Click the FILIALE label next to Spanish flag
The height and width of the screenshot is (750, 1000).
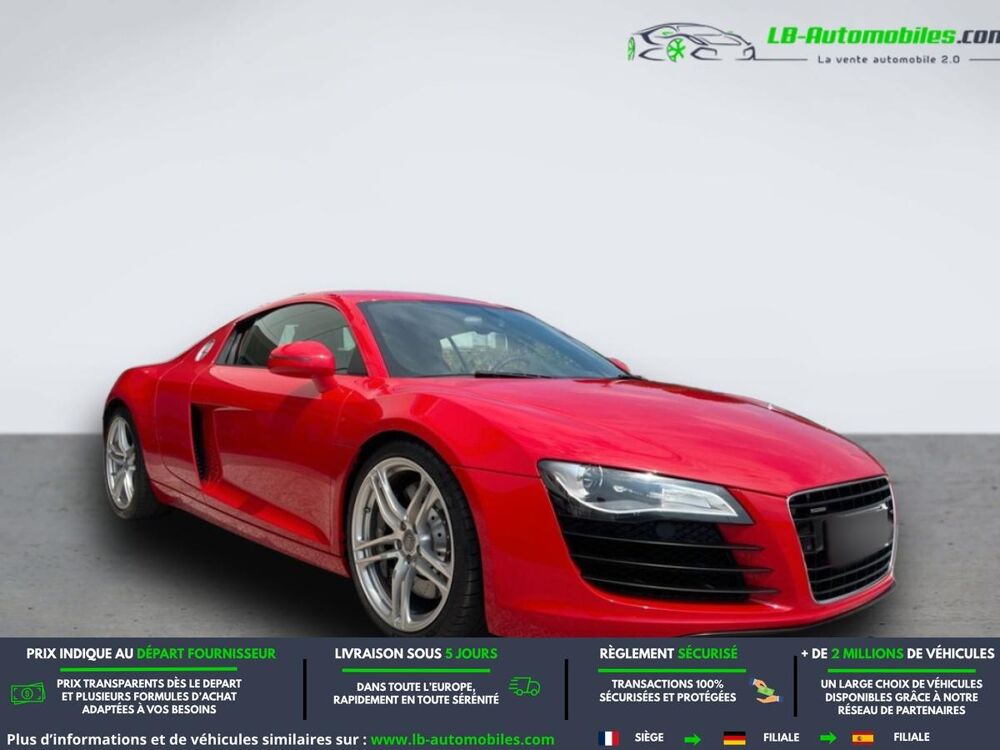coord(911,737)
